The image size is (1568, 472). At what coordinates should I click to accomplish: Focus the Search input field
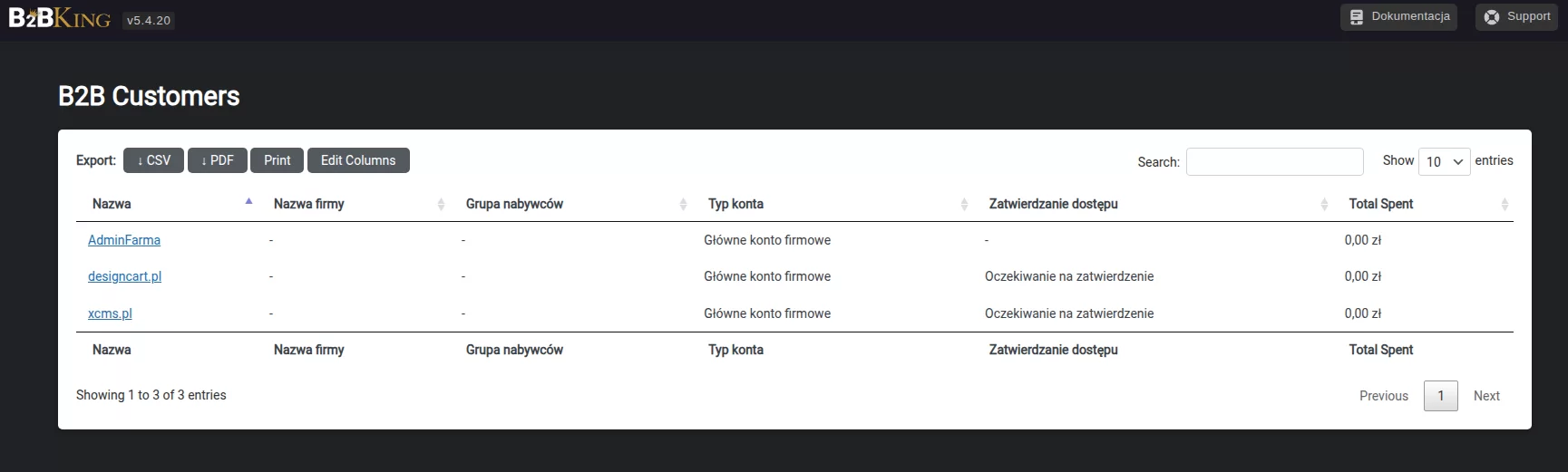click(1274, 161)
